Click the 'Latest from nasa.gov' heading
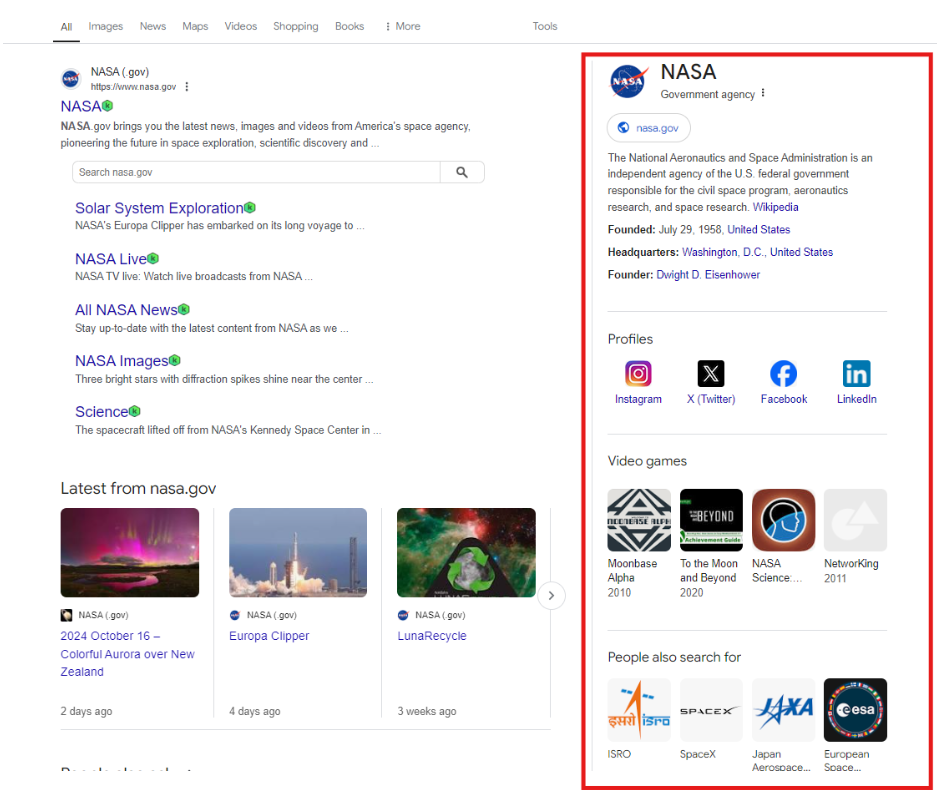The image size is (937, 793). point(138,488)
